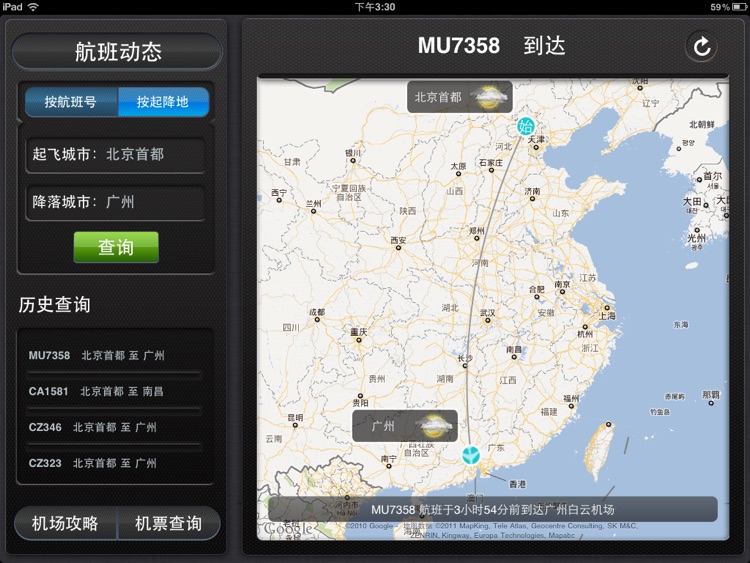Viewport: 750px width, 563px height.
Task: Click the green 查询 button
Action: click(x=116, y=247)
